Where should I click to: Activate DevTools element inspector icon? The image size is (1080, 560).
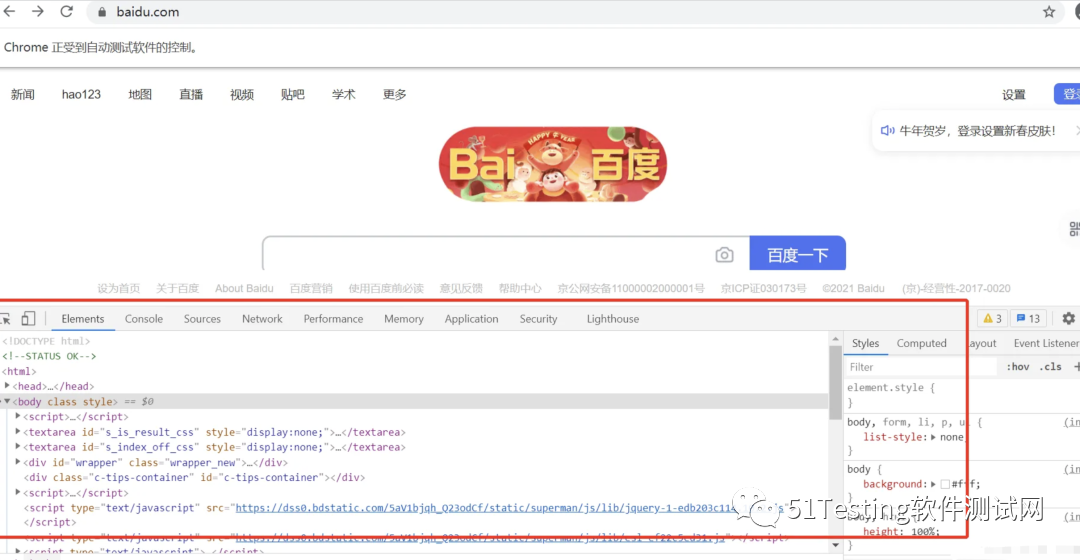[x=6, y=318]
